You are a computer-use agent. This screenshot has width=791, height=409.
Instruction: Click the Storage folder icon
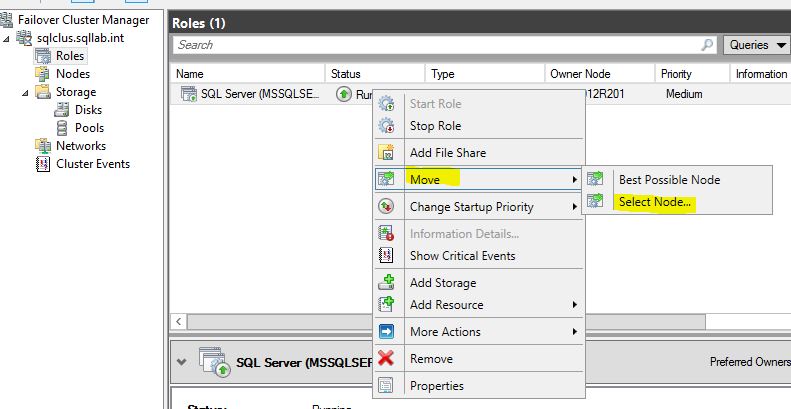pyautogui.click(x=43, y=92)
